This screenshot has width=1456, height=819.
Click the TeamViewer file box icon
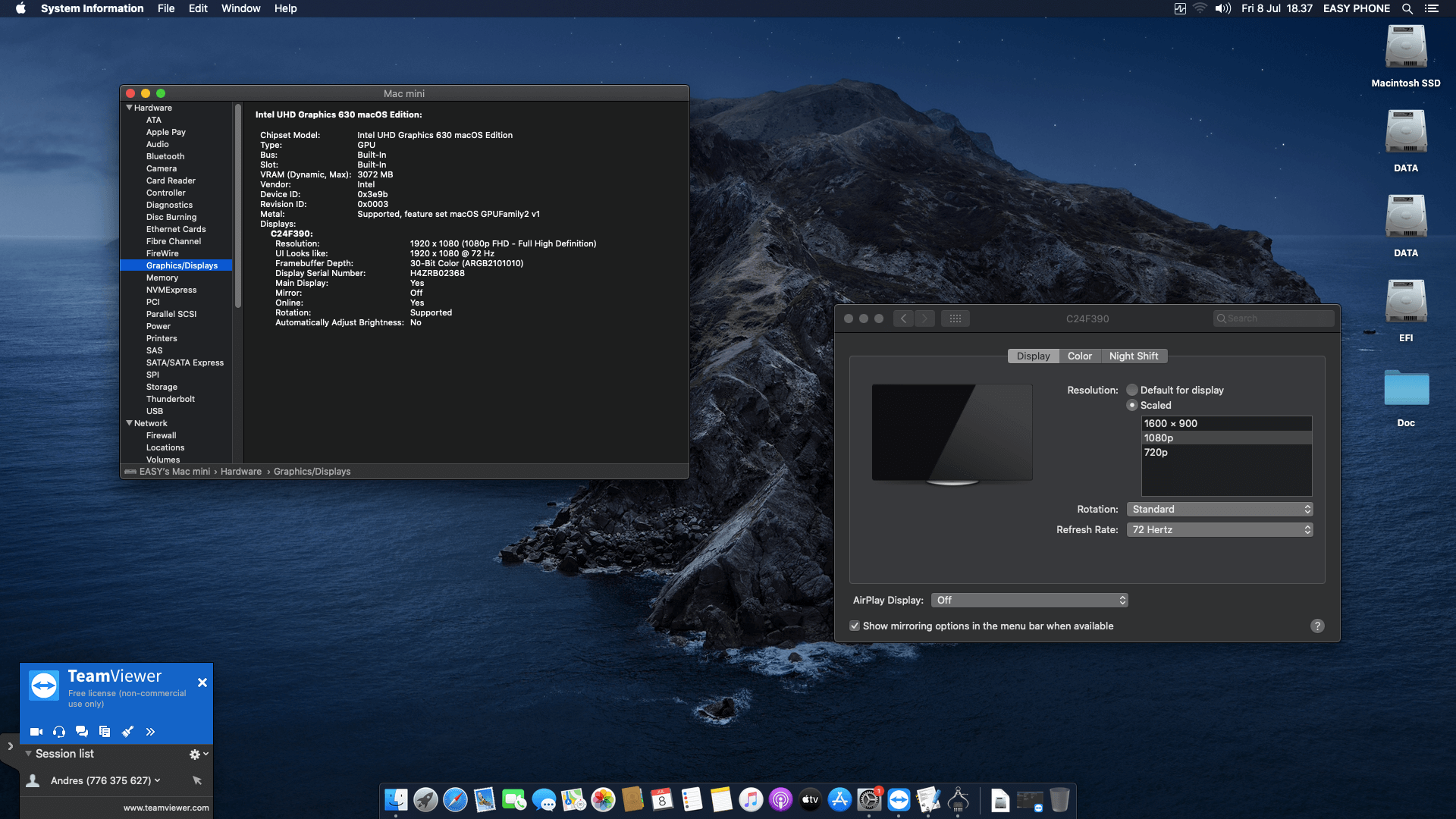(x=105, y=732)
